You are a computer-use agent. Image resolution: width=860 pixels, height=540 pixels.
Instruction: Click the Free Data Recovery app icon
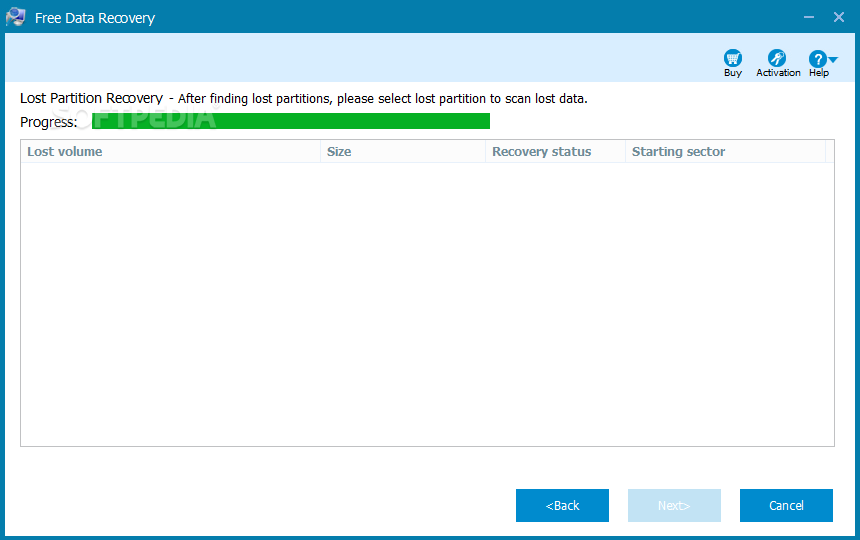15,17
